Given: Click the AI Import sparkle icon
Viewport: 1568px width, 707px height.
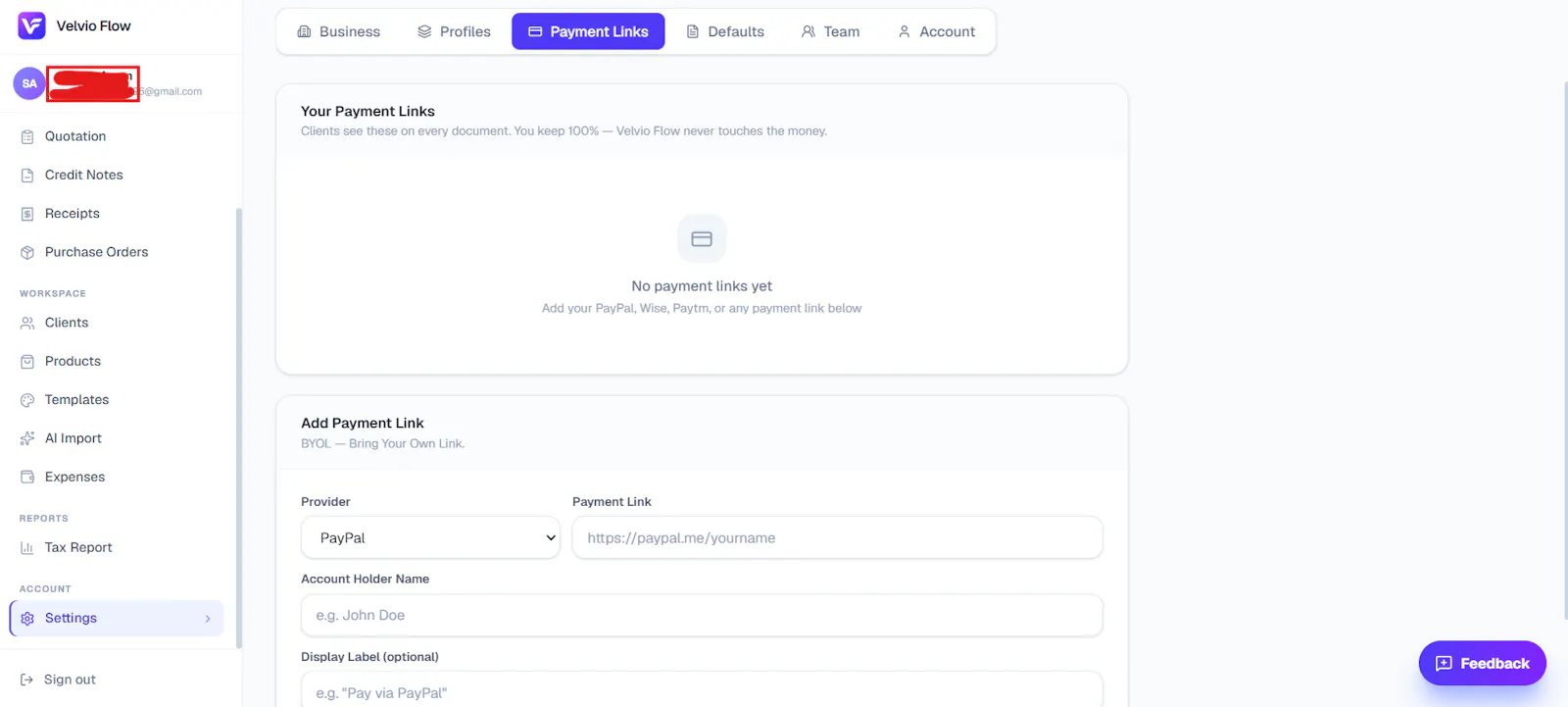Looking at the screenshot, I should 27,438.
